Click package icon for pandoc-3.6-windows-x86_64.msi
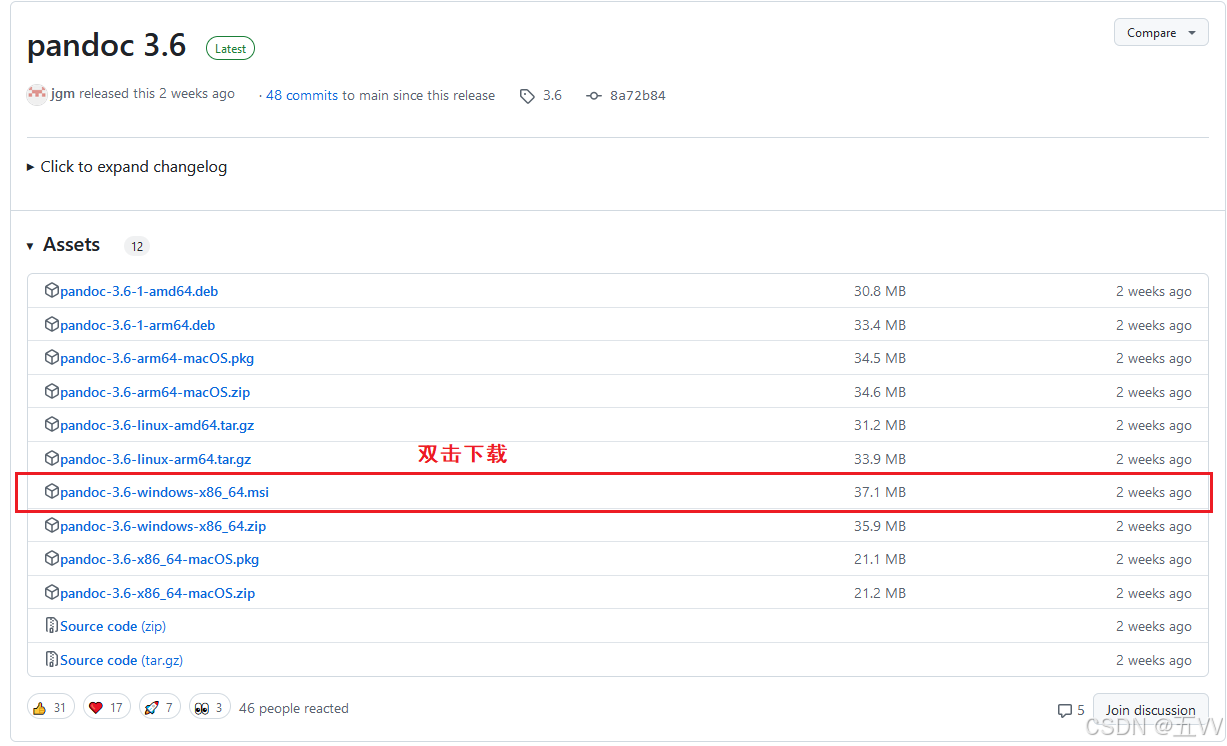Viewport: 1227px width, 746px height. (x=52, y=492)
